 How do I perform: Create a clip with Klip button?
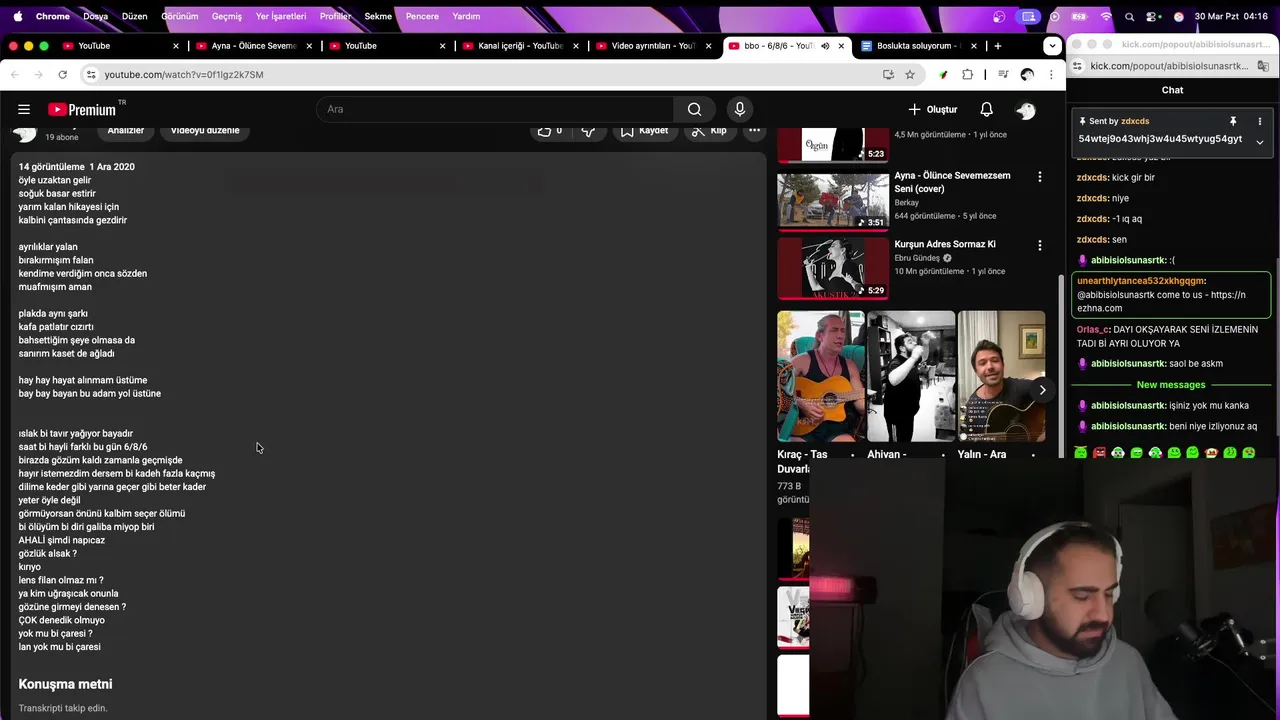pos(709,131)
